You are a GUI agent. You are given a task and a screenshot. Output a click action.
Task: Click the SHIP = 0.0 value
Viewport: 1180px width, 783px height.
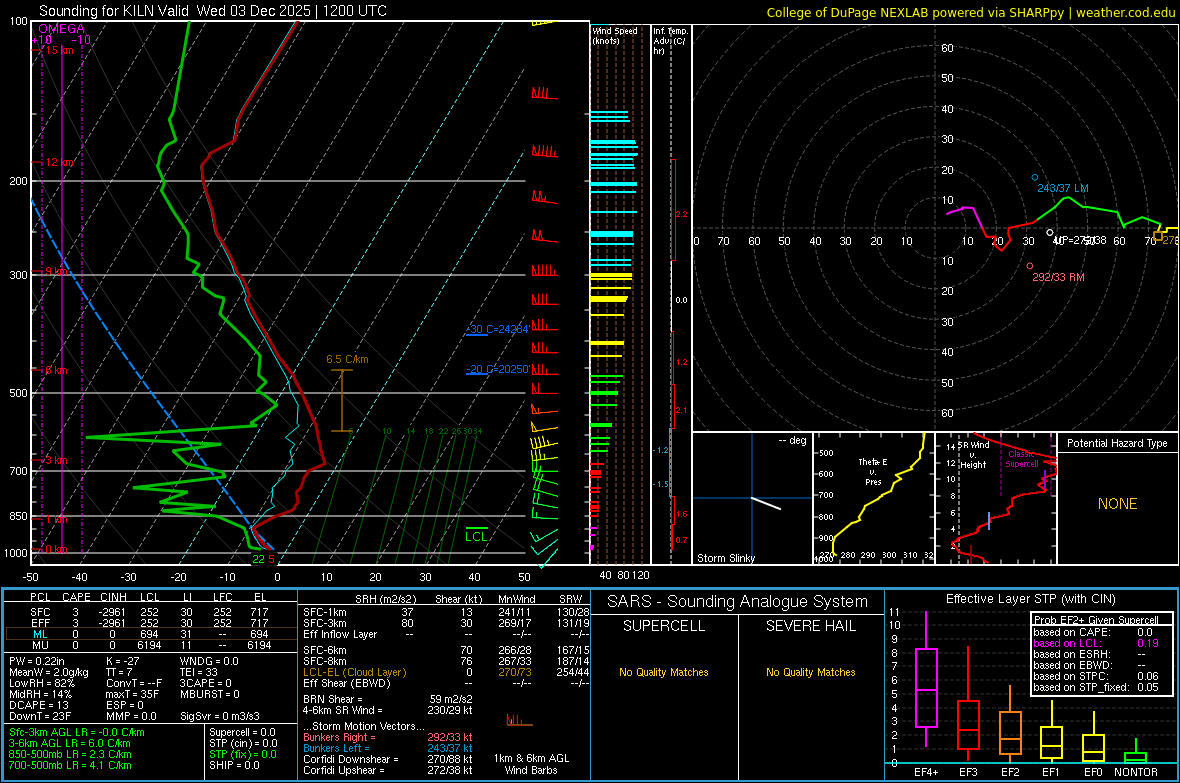coord(234,765)
